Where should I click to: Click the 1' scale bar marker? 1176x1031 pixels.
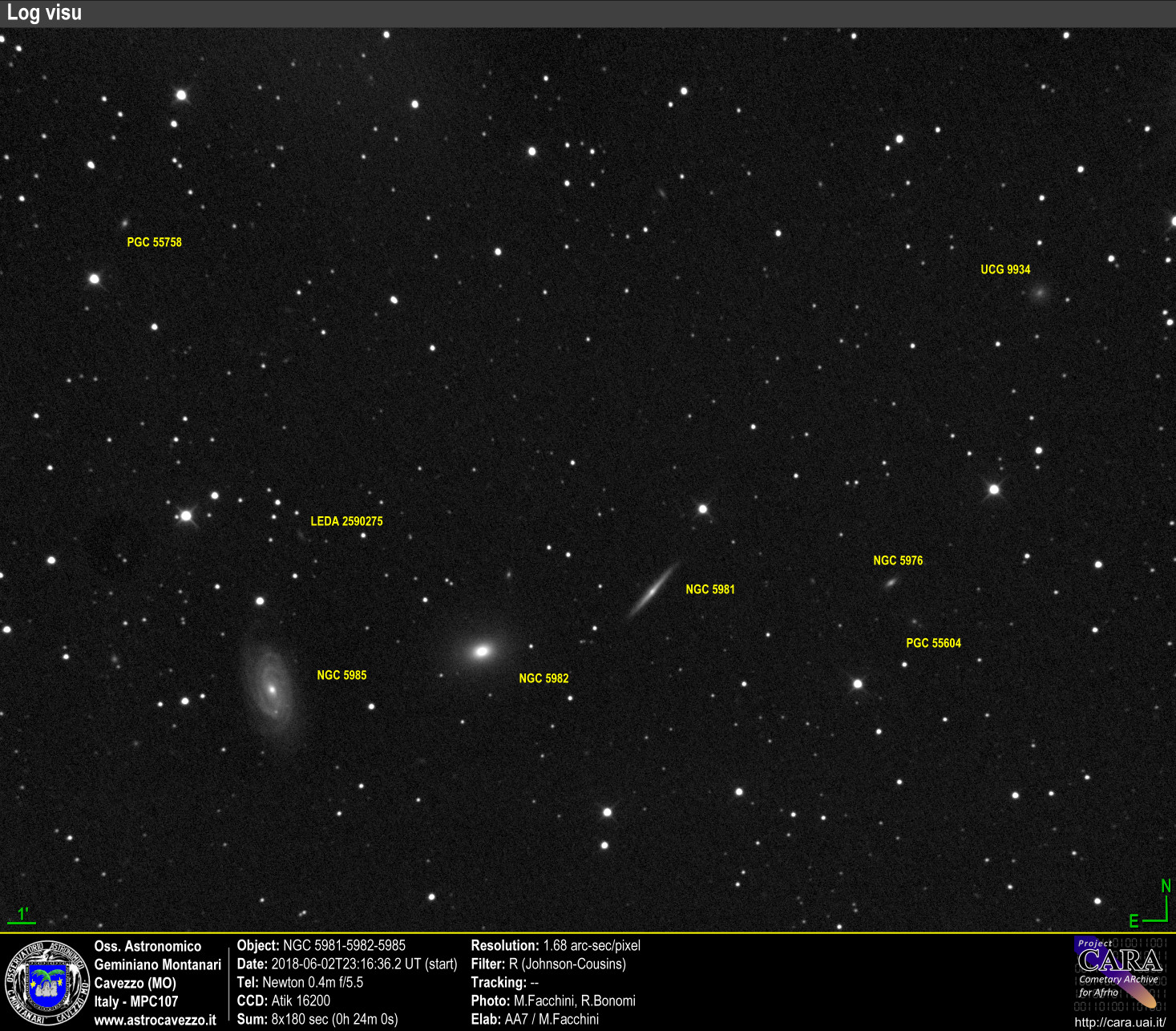[x=22, y=915]
